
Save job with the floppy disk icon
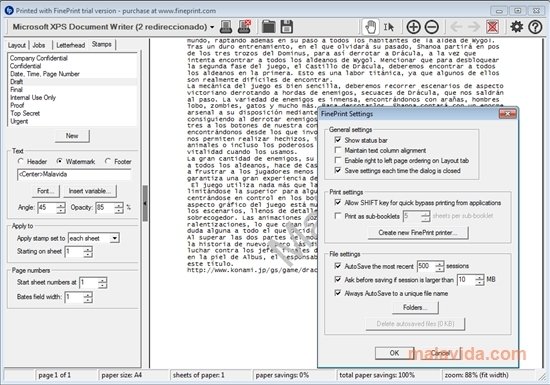tap(287, 27)
